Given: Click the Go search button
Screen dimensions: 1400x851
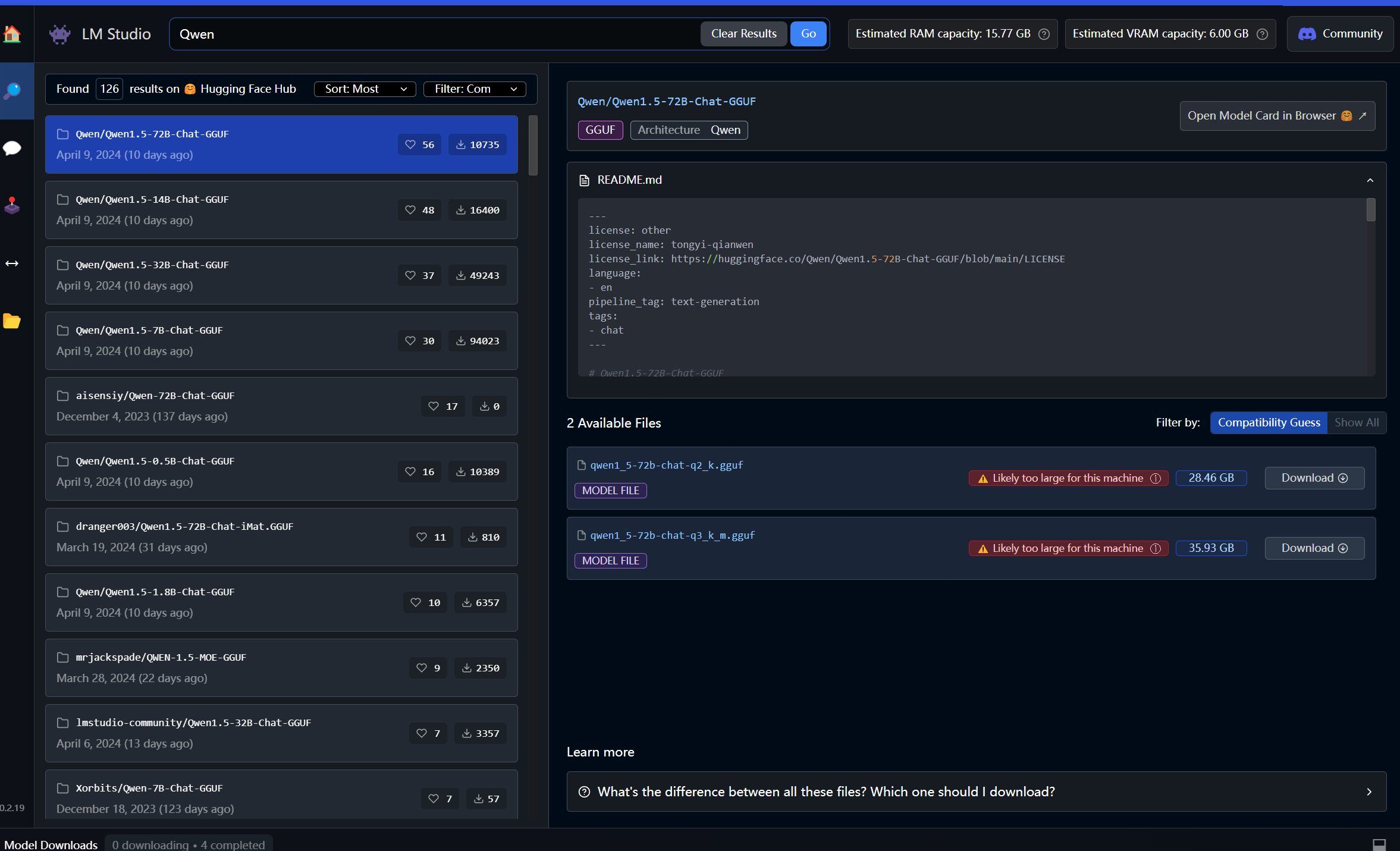Looking at the screenshot, I should tap(808, 34).
